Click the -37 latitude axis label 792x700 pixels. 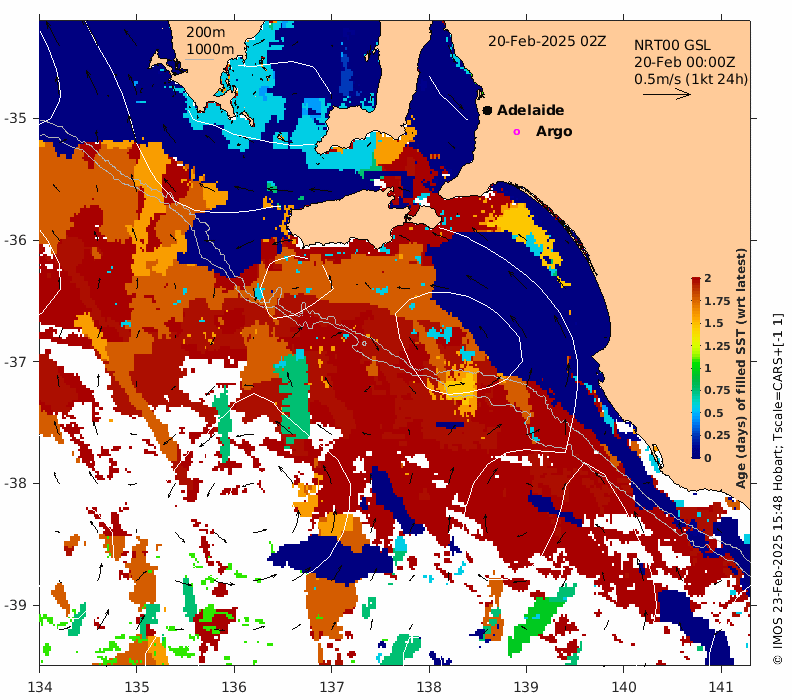click(x=15, y=362)
